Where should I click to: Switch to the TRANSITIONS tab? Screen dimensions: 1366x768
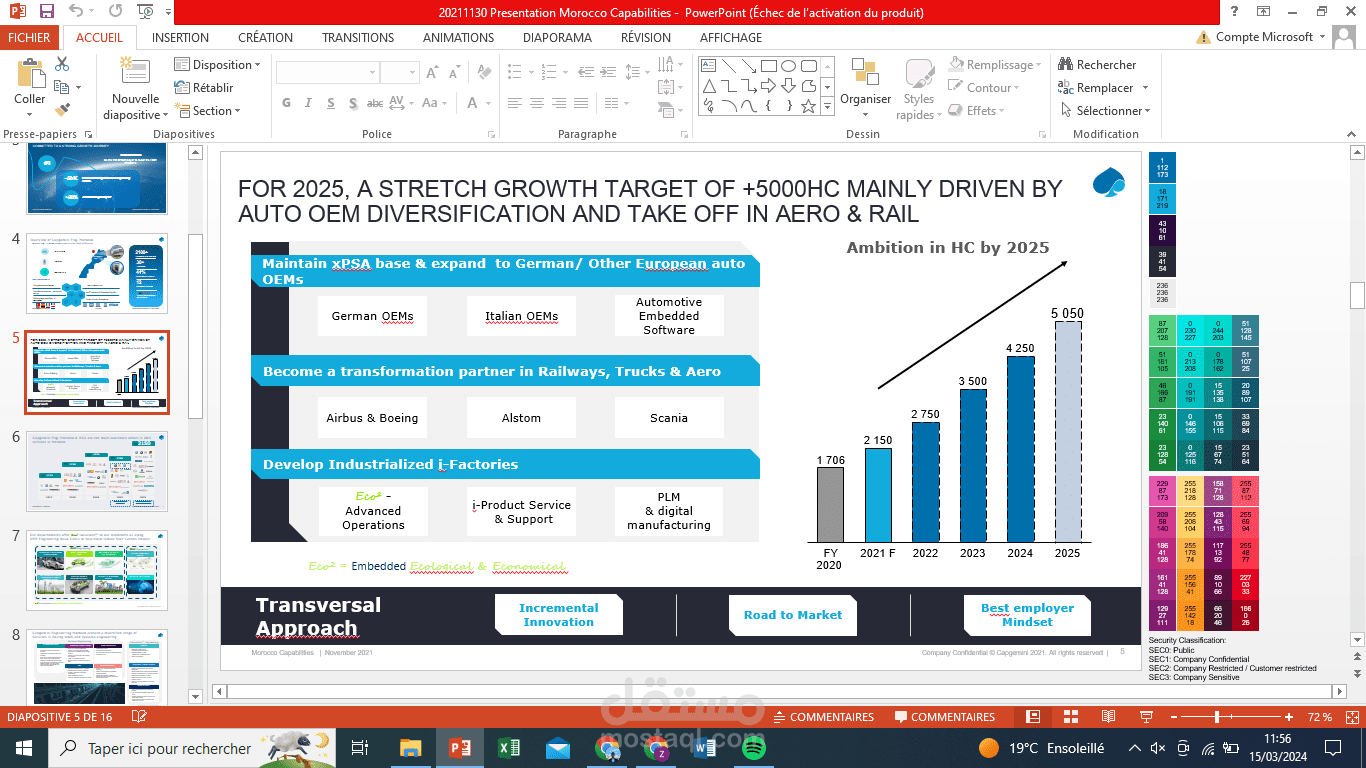[x=358, y=37]
